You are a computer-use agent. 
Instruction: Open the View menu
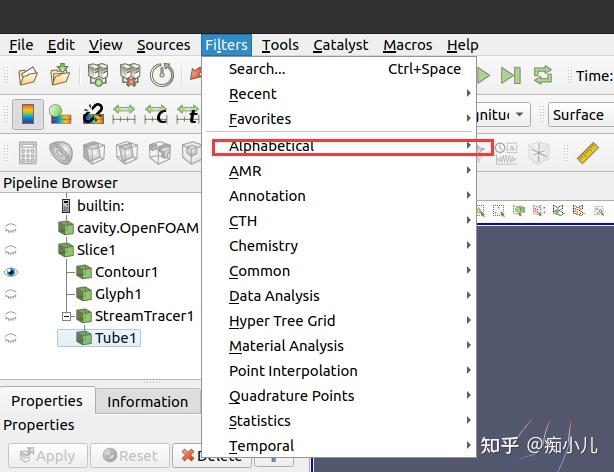(x=106, y=45)
